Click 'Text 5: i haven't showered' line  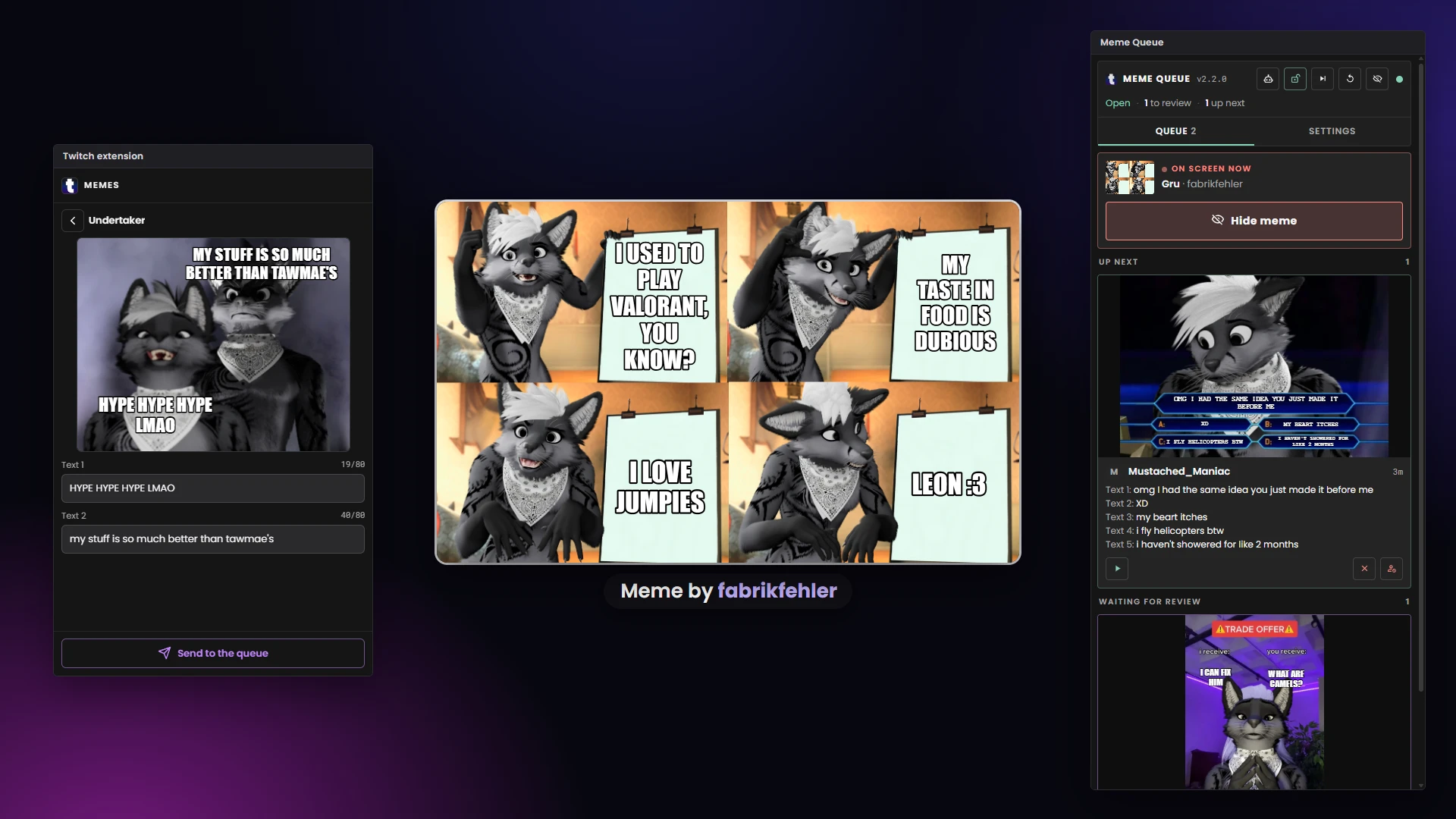[1202, 544]
